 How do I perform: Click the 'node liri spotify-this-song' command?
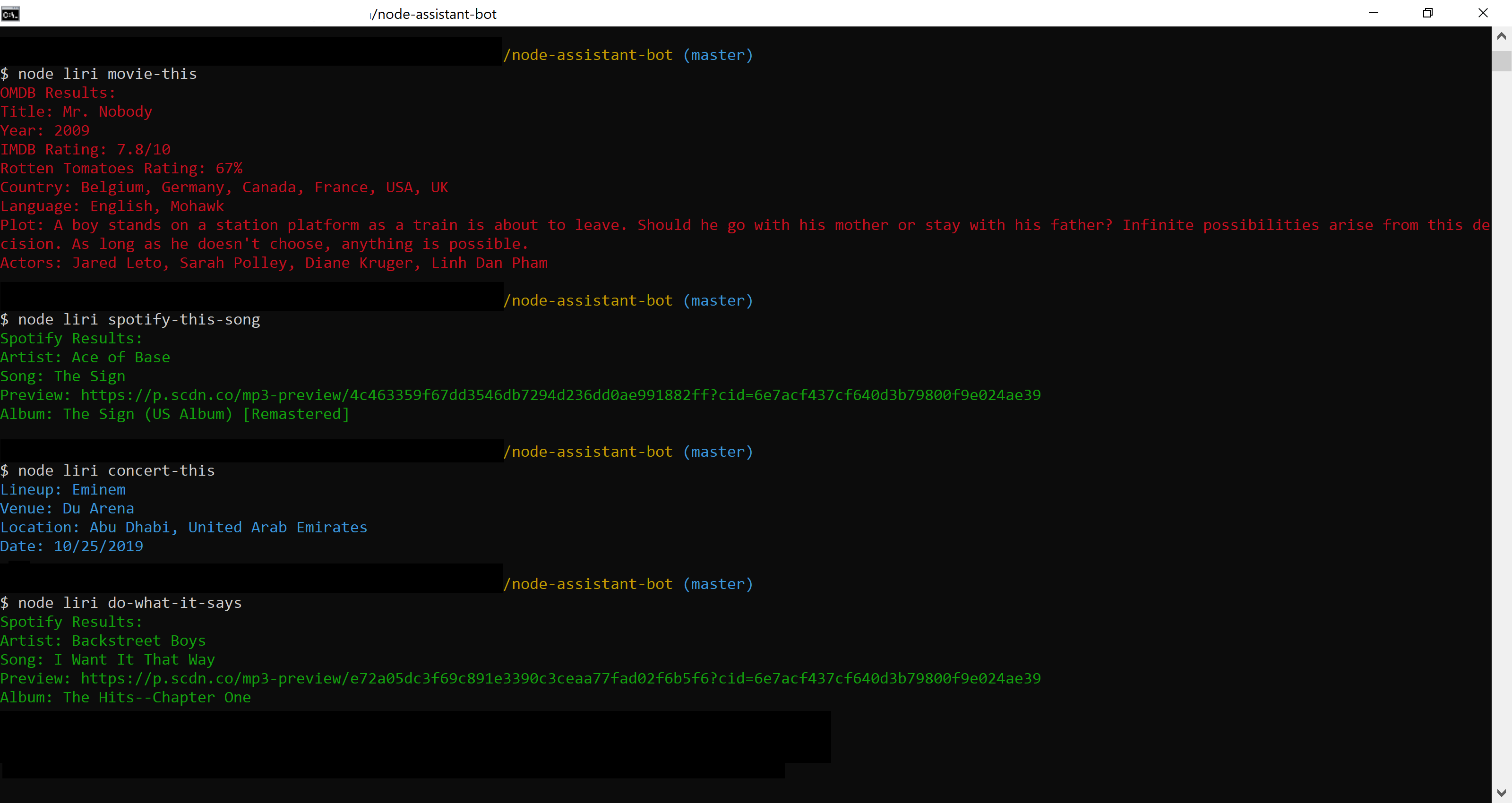tap(138, 320)
